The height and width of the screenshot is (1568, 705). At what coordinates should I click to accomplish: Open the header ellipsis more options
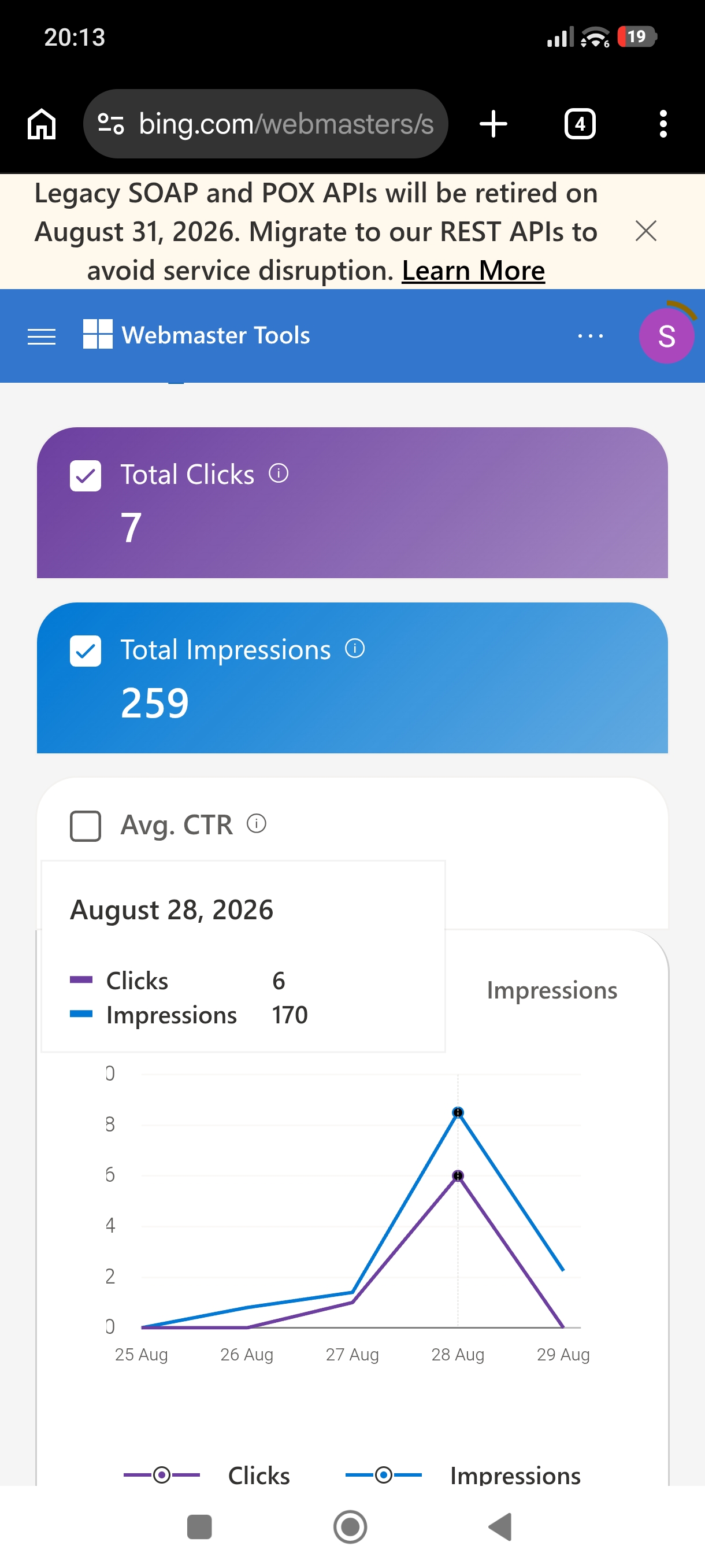(x=590, y=335)
